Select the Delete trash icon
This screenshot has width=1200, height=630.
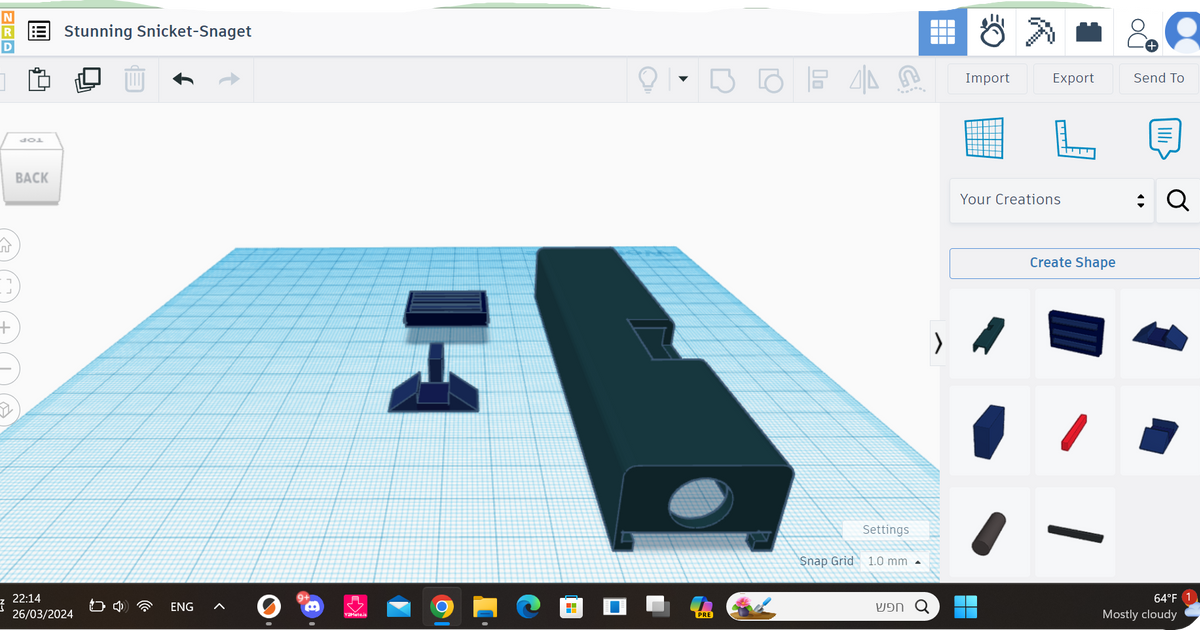pos(135,79)
